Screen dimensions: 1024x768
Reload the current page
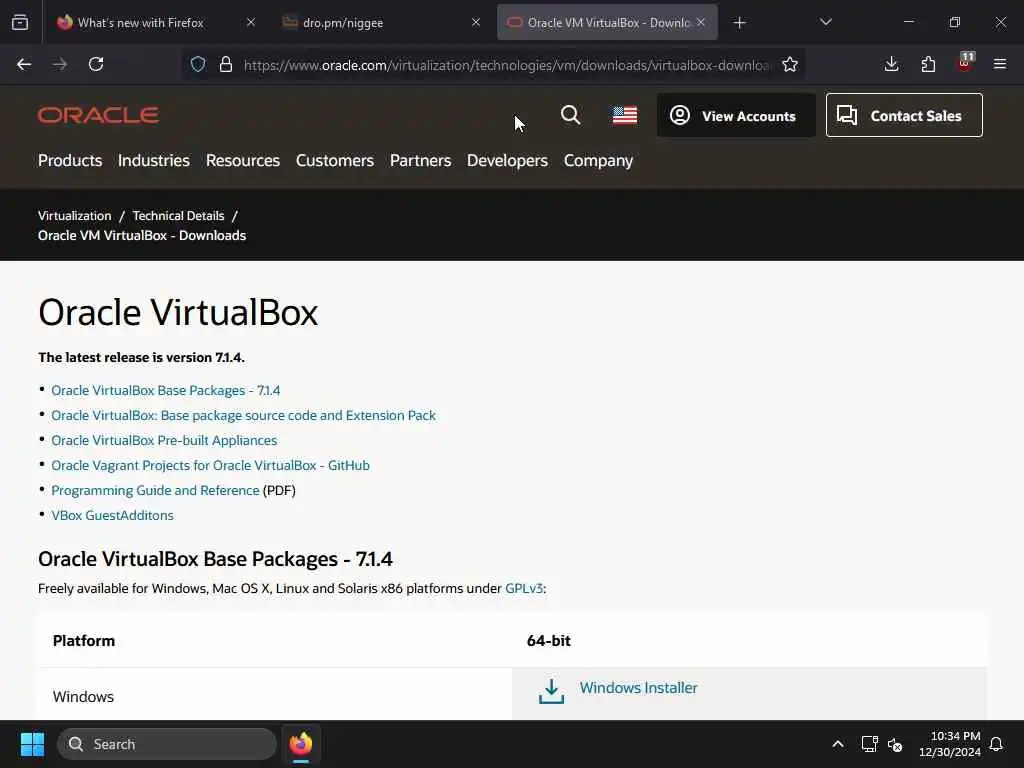coord(96,64)
